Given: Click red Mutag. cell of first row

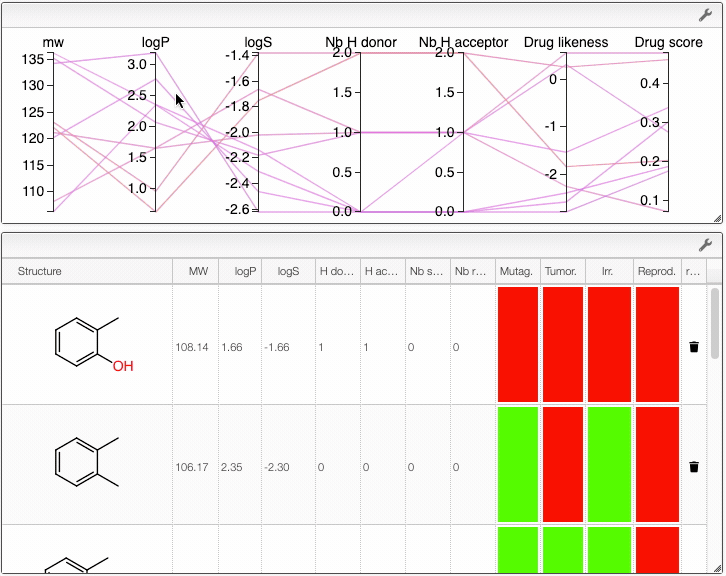Looking at the screenshot, I should click(x=518, y=344).
